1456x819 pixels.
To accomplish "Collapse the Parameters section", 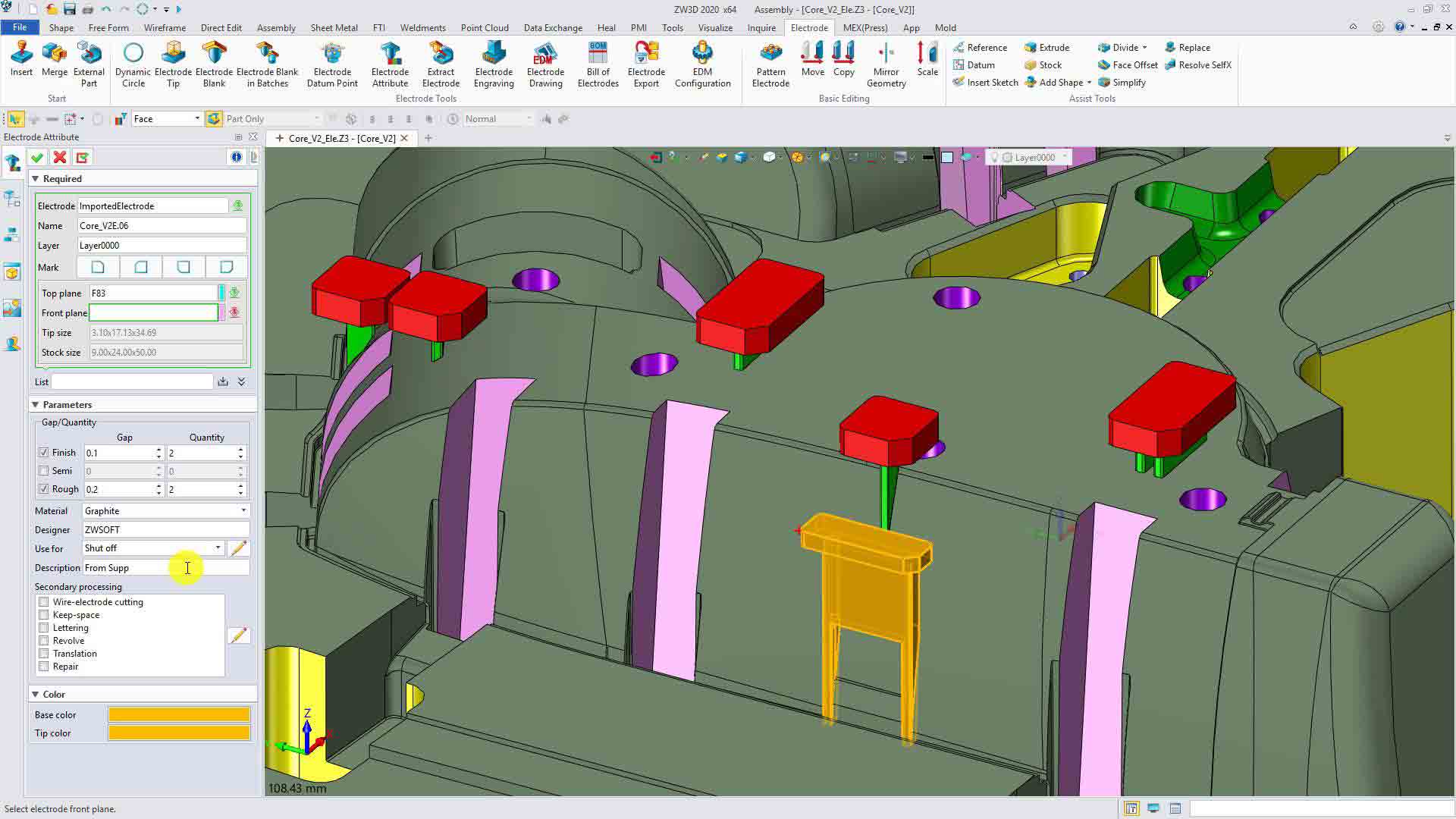I will pyautogui.click(x=36, y=405).
